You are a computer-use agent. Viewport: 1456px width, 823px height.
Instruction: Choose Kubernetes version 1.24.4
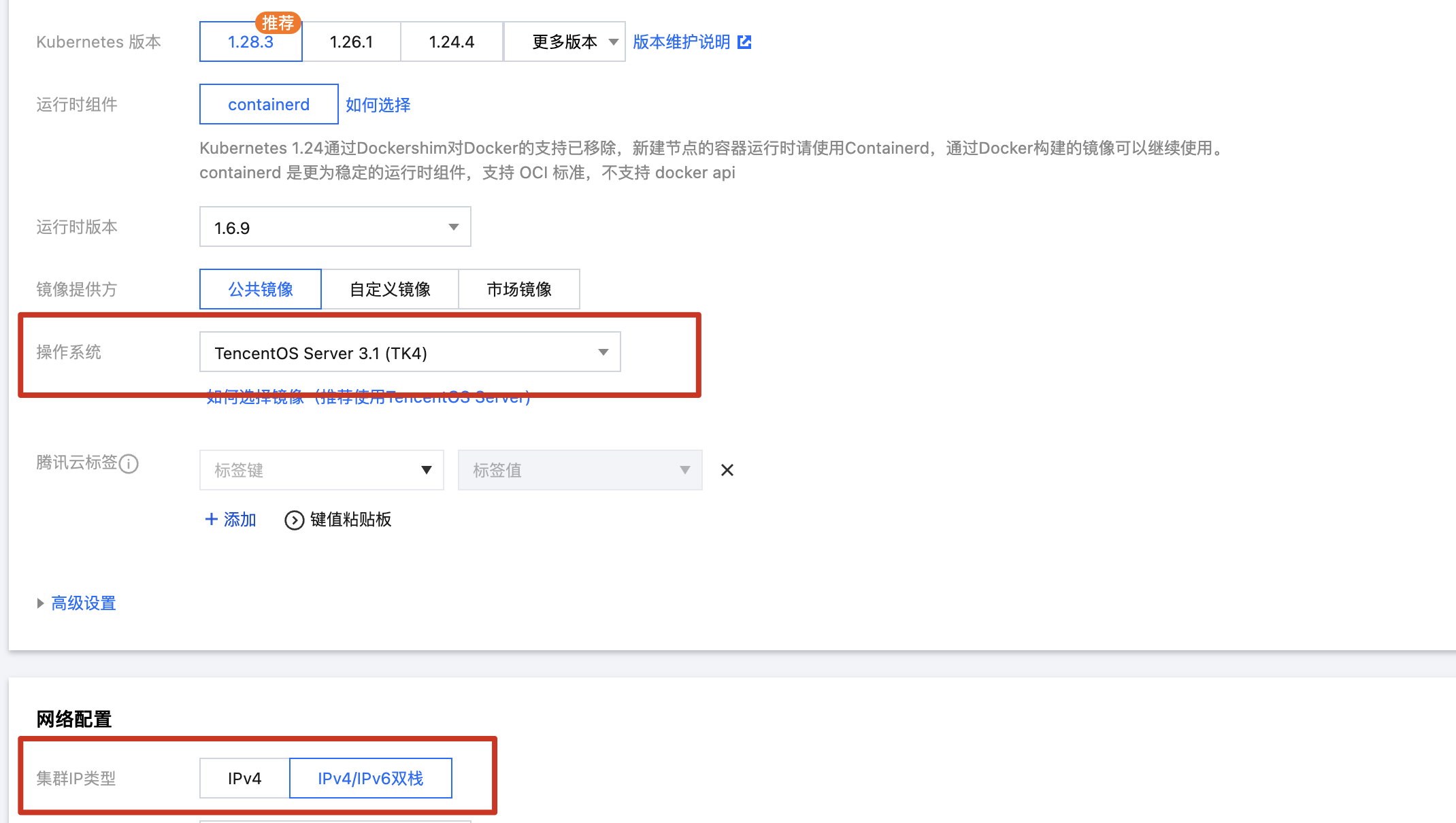click(451, 42)
